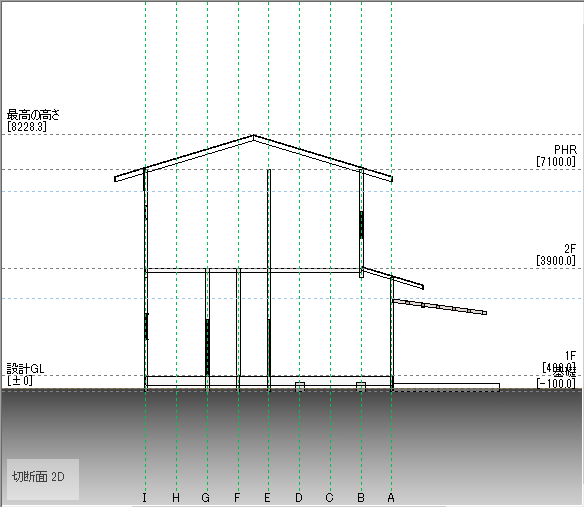Click the 8228.3 height value
The width and height of the screenshot is (584, 507).
pos(27,127)
